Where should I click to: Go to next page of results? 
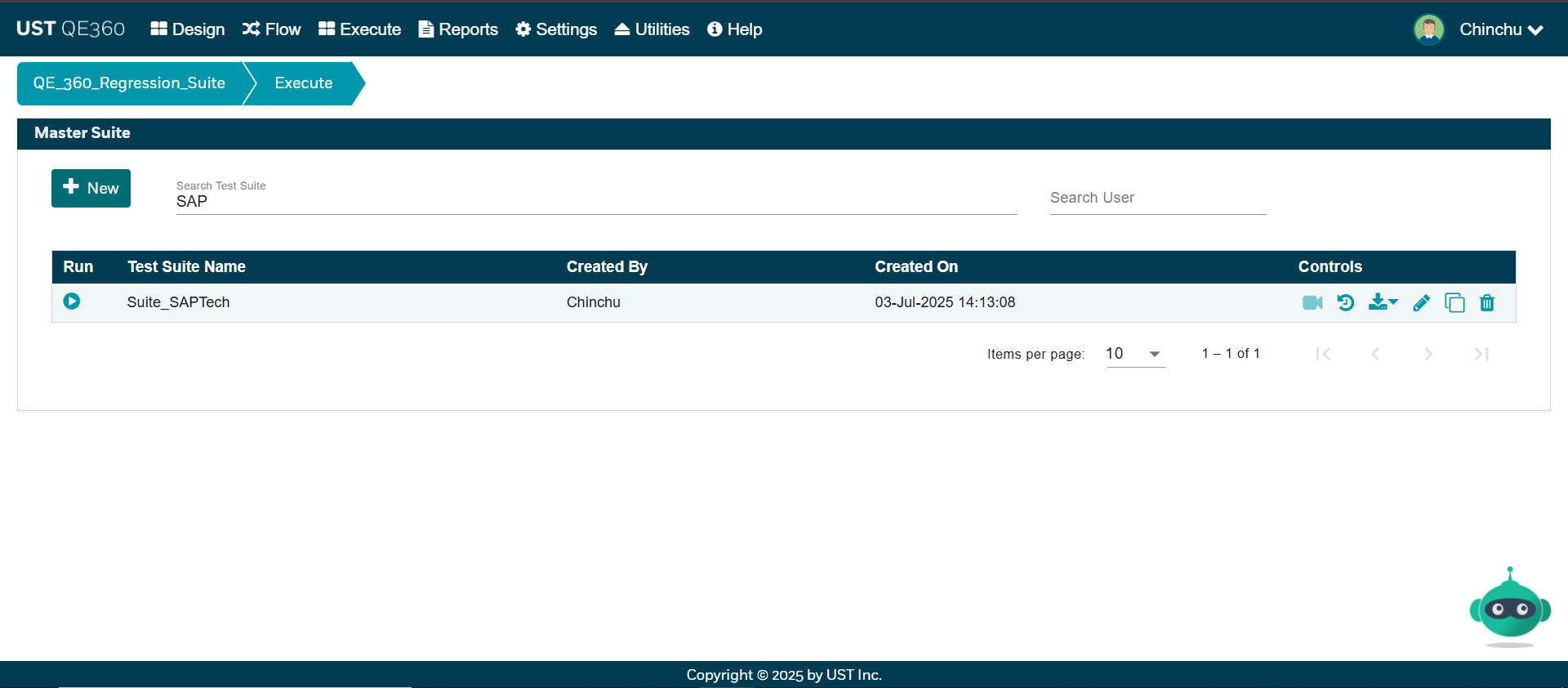(1428, 354)
